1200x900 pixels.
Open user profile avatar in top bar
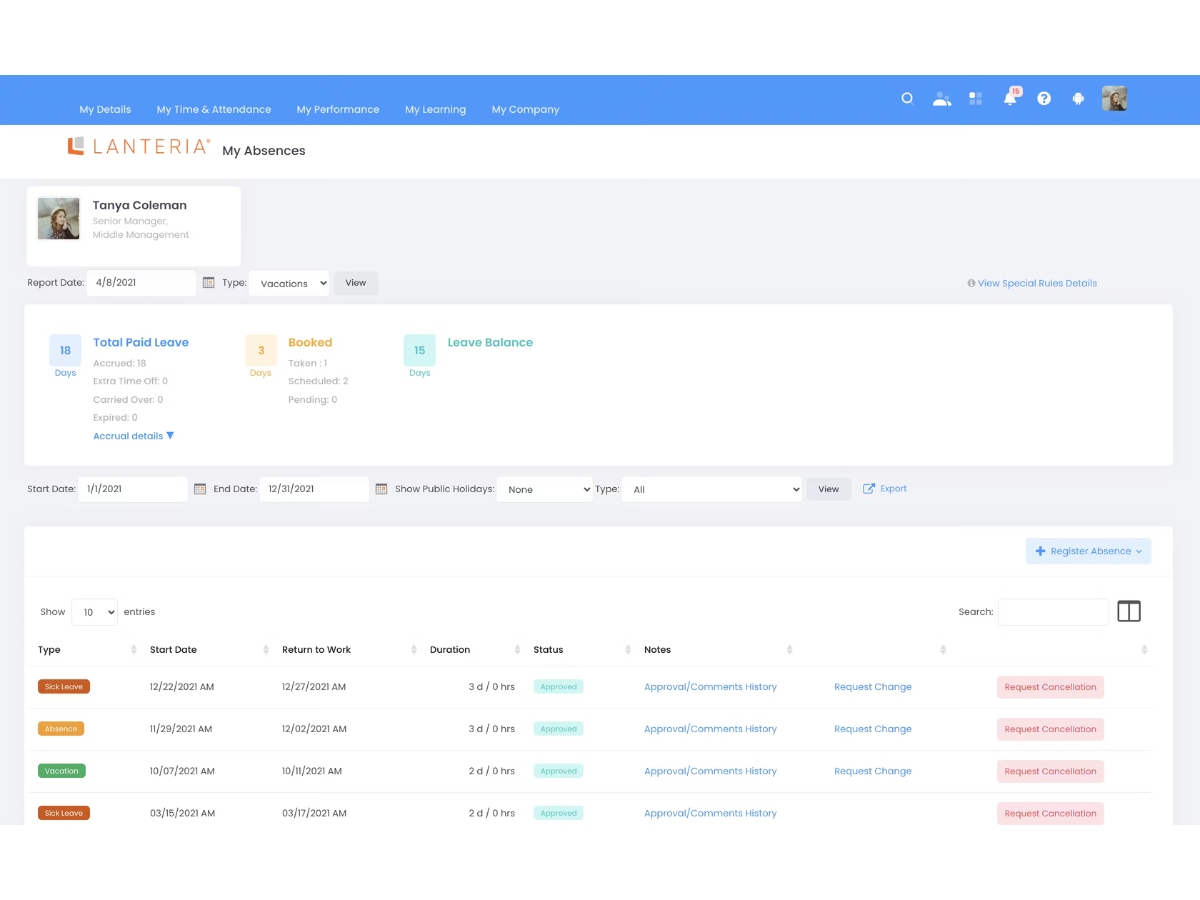coord(1115,98)
